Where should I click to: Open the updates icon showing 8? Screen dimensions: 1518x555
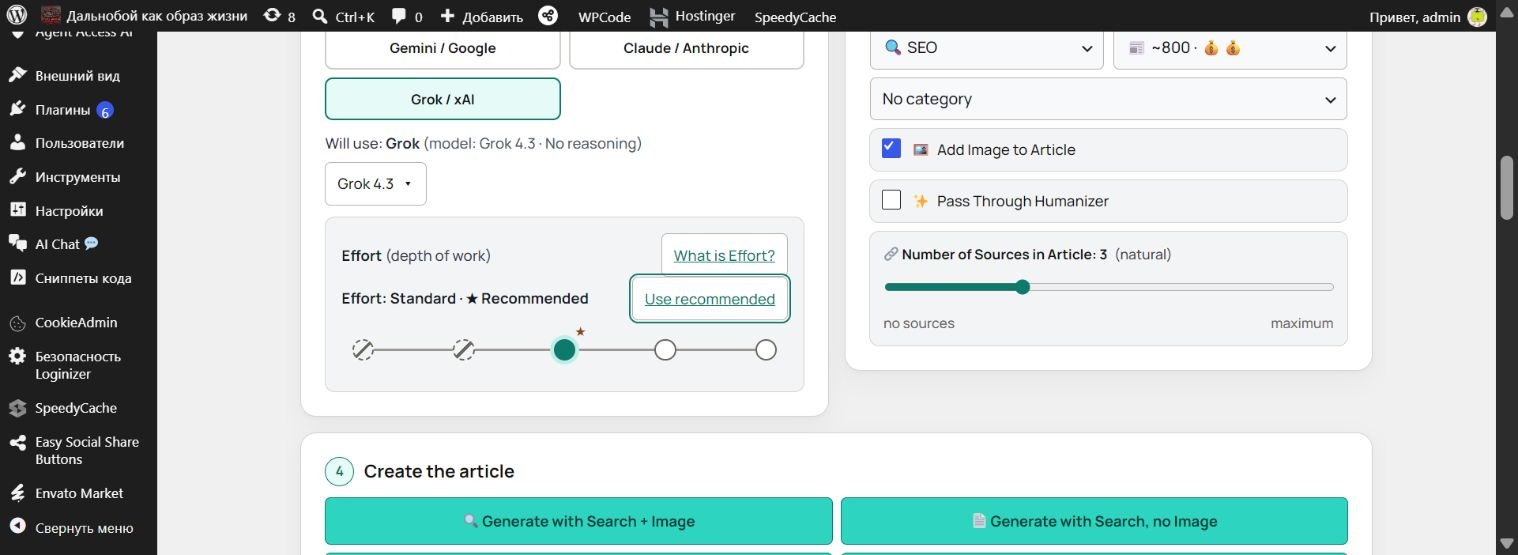(x=272, y=16)
